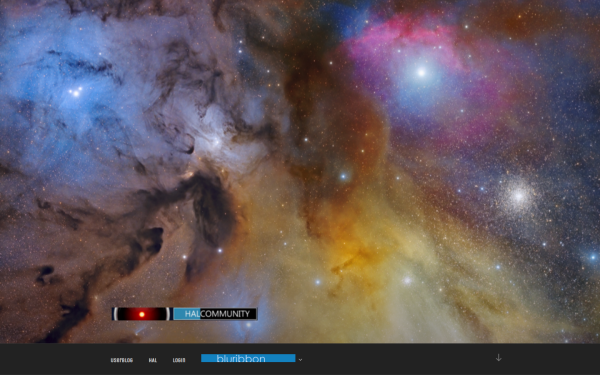Image resolution: width=600 pixels, height=375 pixels.
Task: Click the bright star in the pink nebula
Action: click(421, 72)
